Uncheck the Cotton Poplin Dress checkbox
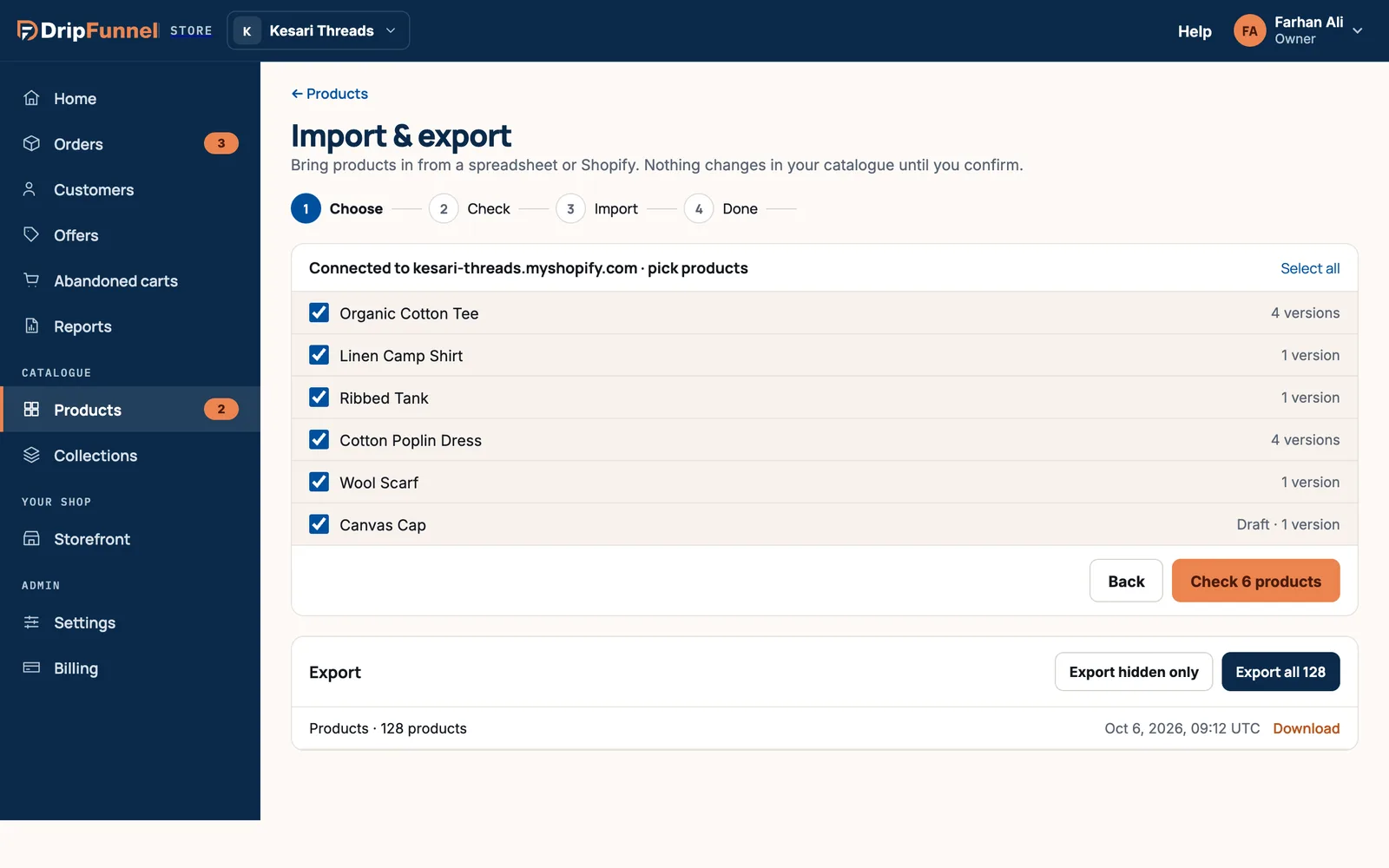Screen dimensions: 1389x868 (319, 439)
